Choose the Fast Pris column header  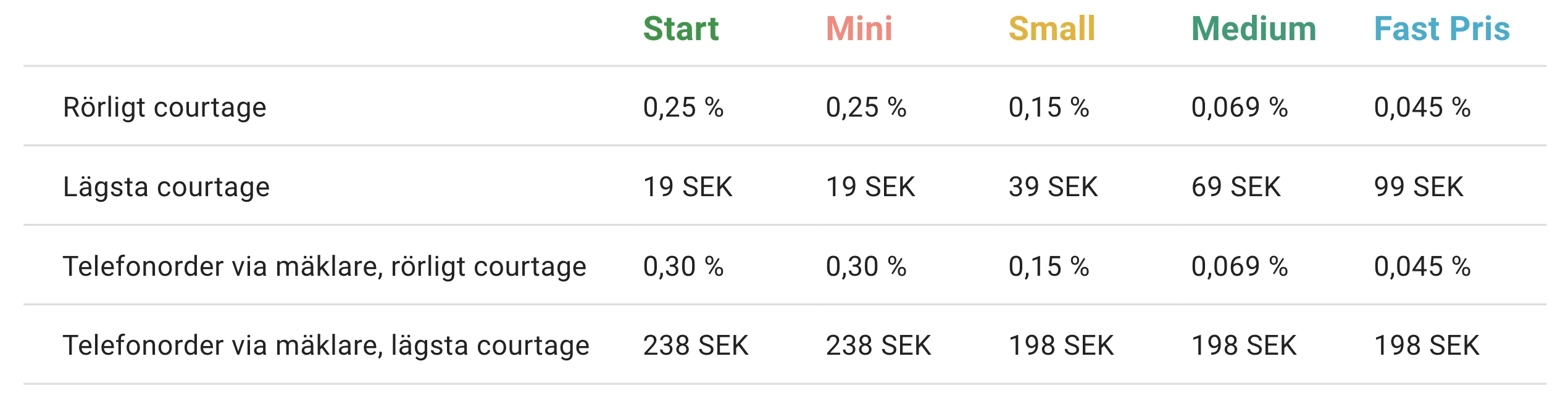coord(1441,29)
